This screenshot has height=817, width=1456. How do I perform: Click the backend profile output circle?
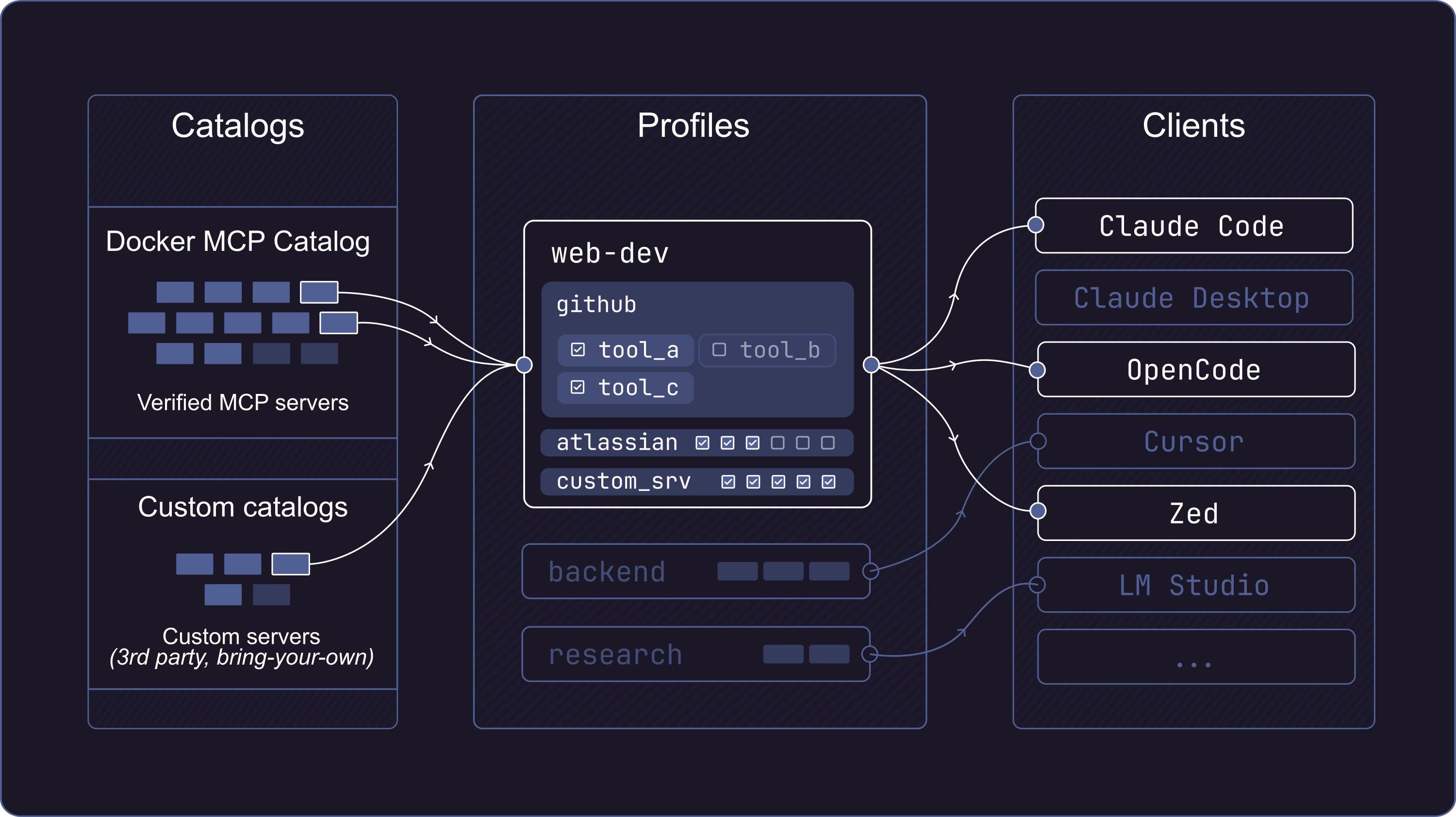click(x=870, y=571)
